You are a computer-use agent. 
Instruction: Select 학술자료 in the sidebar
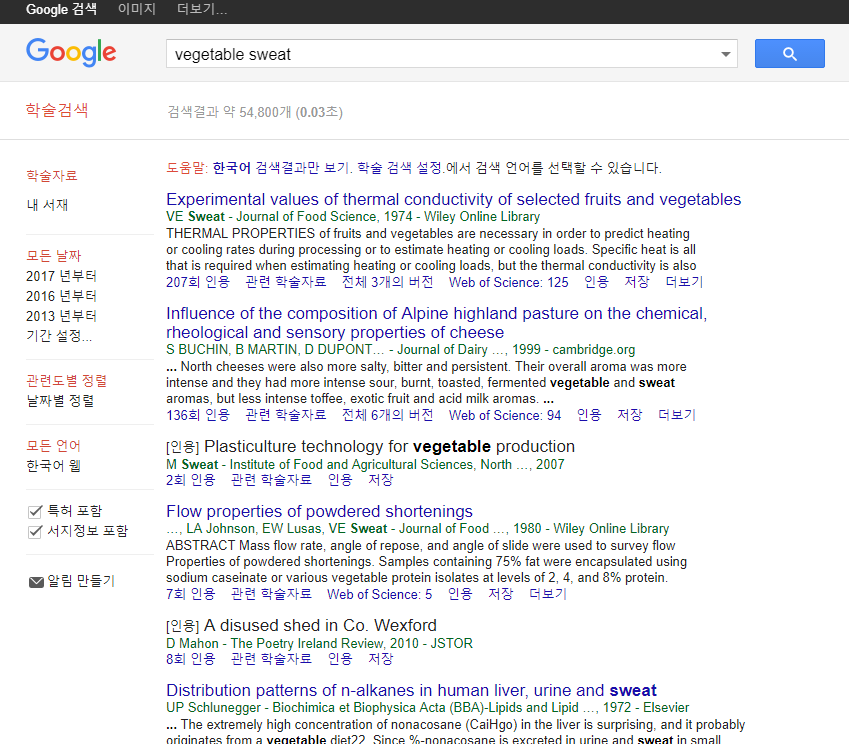(52, 175)
